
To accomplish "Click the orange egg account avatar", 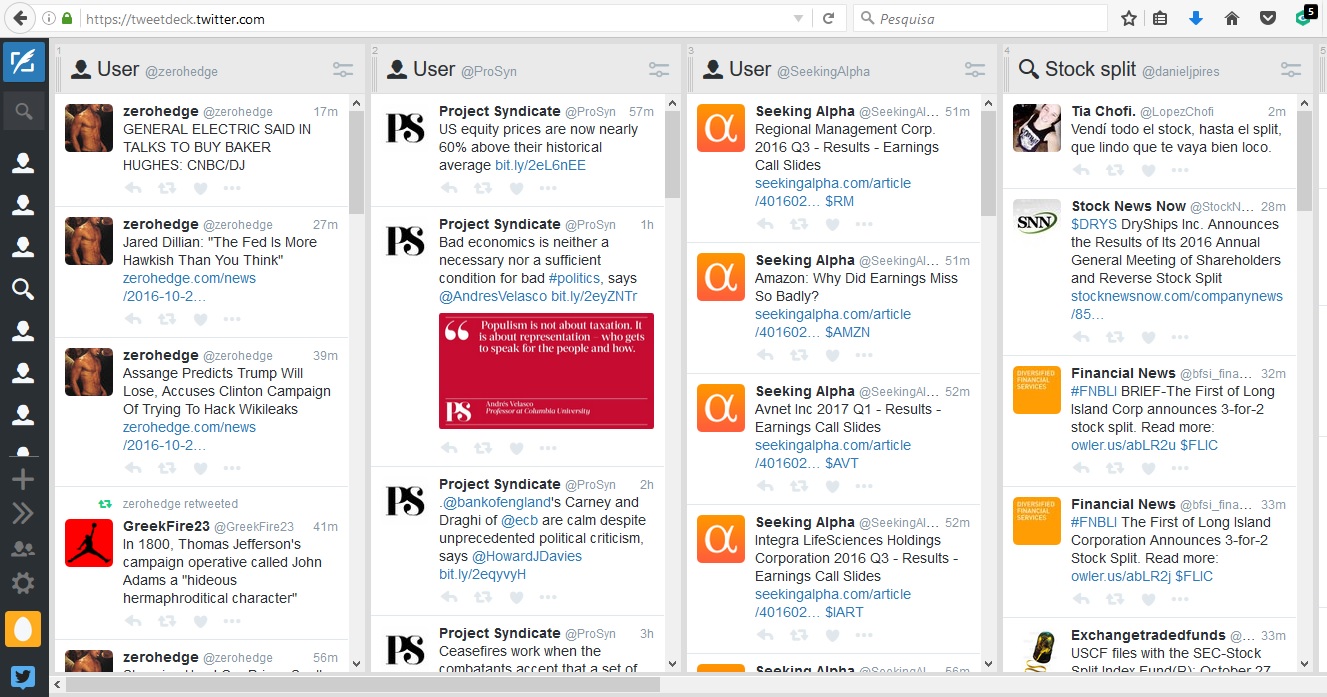I will point(23,629).
